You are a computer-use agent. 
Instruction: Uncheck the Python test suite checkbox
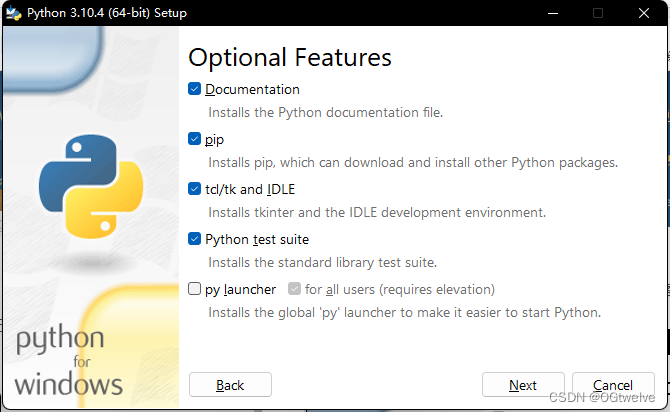(194, 239)
